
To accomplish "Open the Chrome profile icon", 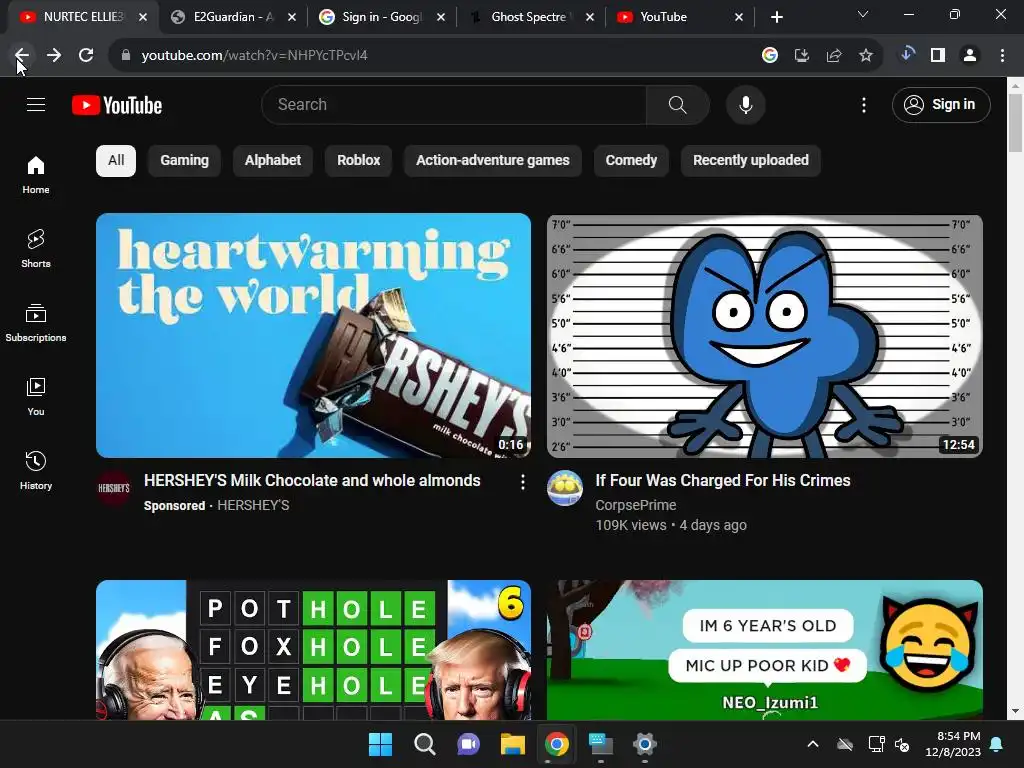I will coord(970,56).
